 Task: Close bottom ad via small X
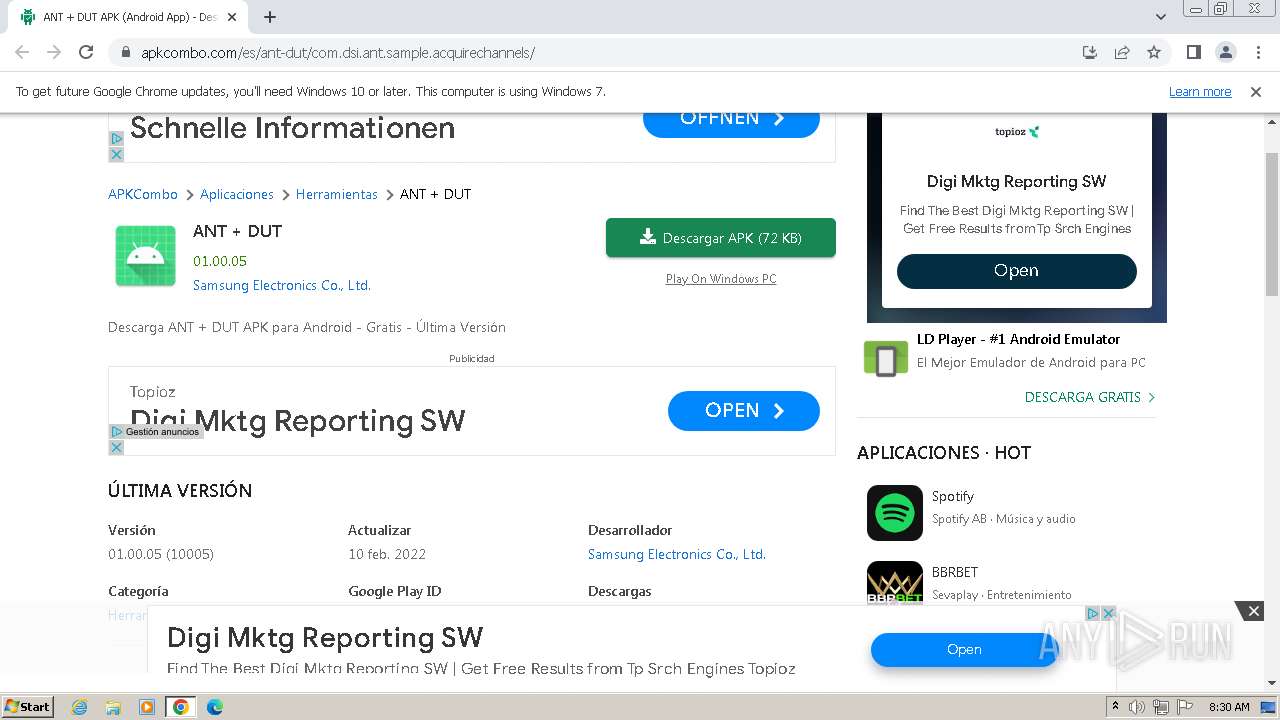point(1108,613)
